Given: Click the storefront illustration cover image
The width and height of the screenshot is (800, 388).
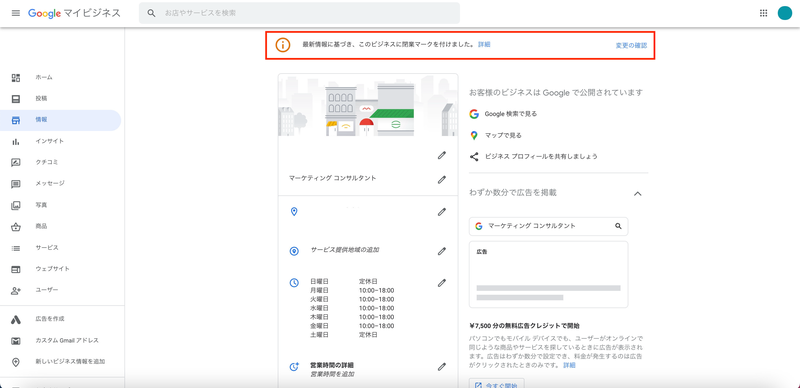Looking at the screenshot, I should (368, 105).
